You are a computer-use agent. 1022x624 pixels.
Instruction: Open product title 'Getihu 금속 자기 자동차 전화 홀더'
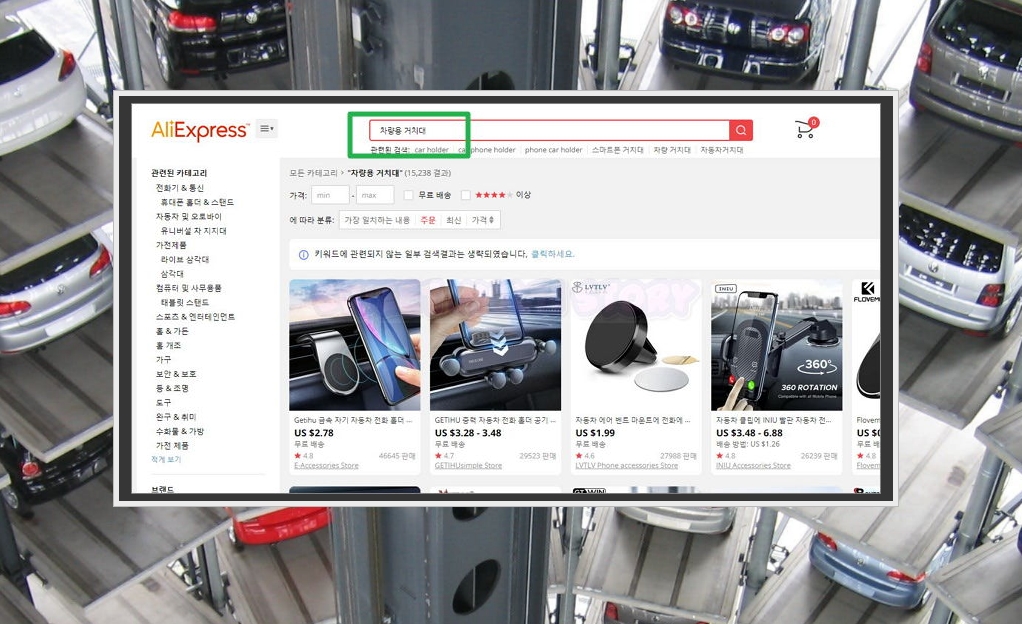tap(353, 421)
